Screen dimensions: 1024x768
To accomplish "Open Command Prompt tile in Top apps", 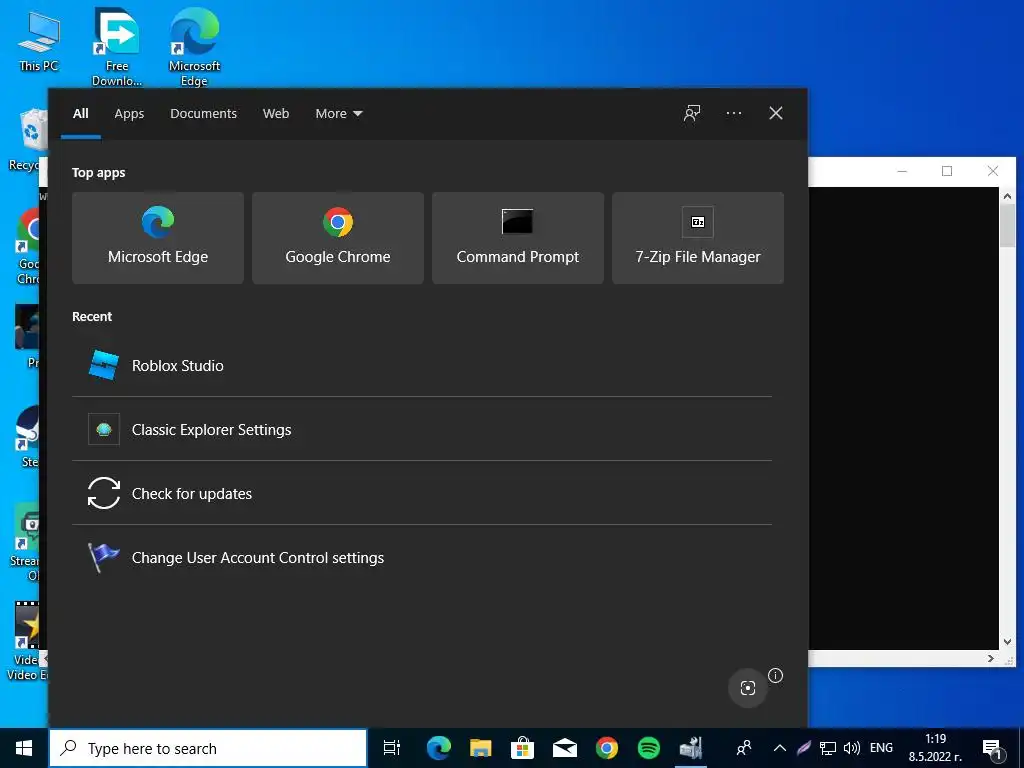I will 518,238.
